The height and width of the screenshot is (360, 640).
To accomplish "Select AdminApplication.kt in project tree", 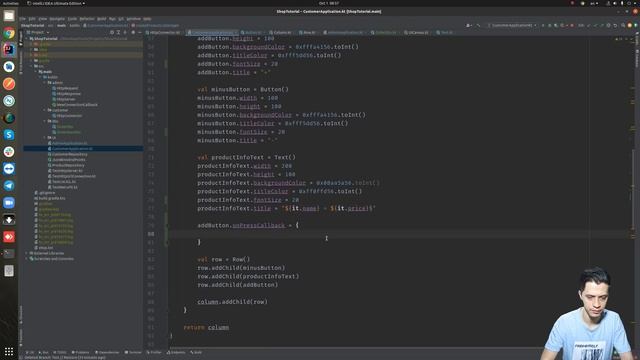I will (x=69, y=143).
